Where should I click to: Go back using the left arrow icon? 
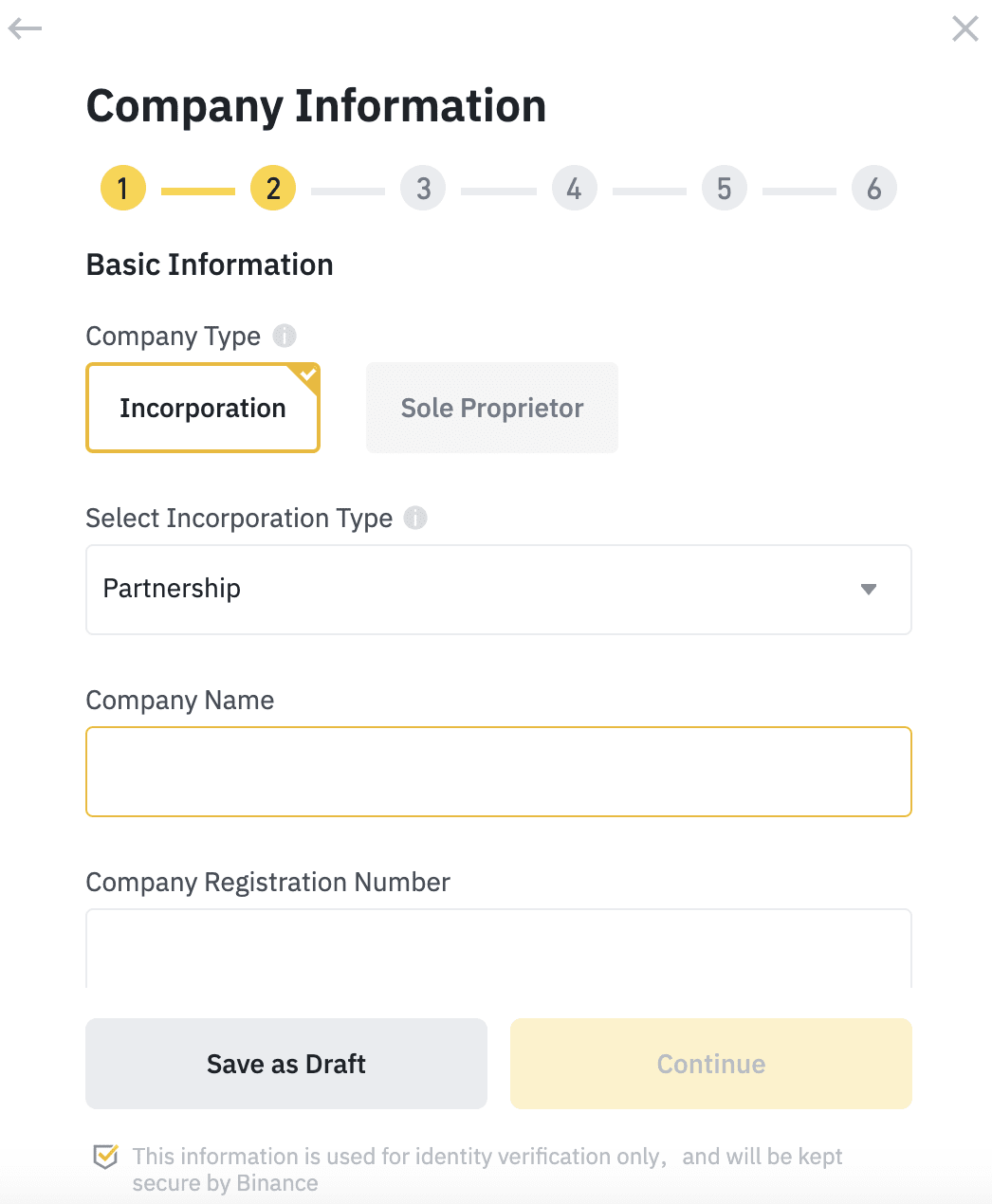tap(26, 28)
